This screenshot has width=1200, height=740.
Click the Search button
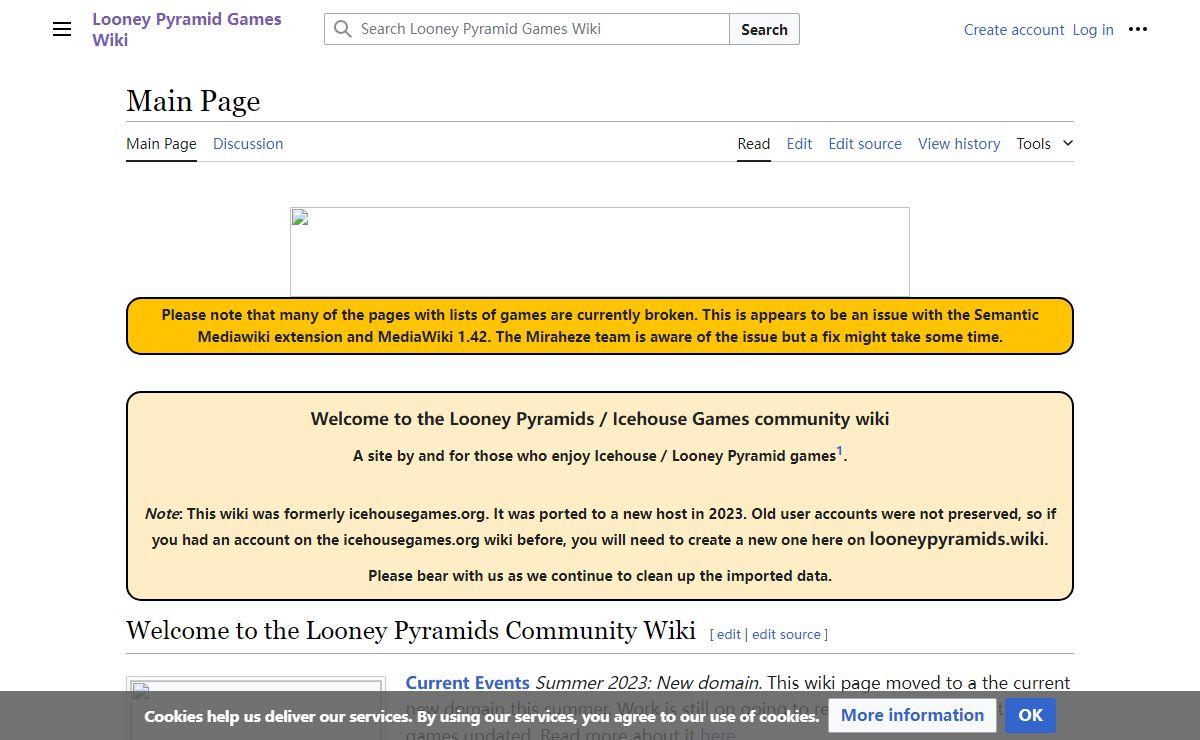click(x=764, y=29)
